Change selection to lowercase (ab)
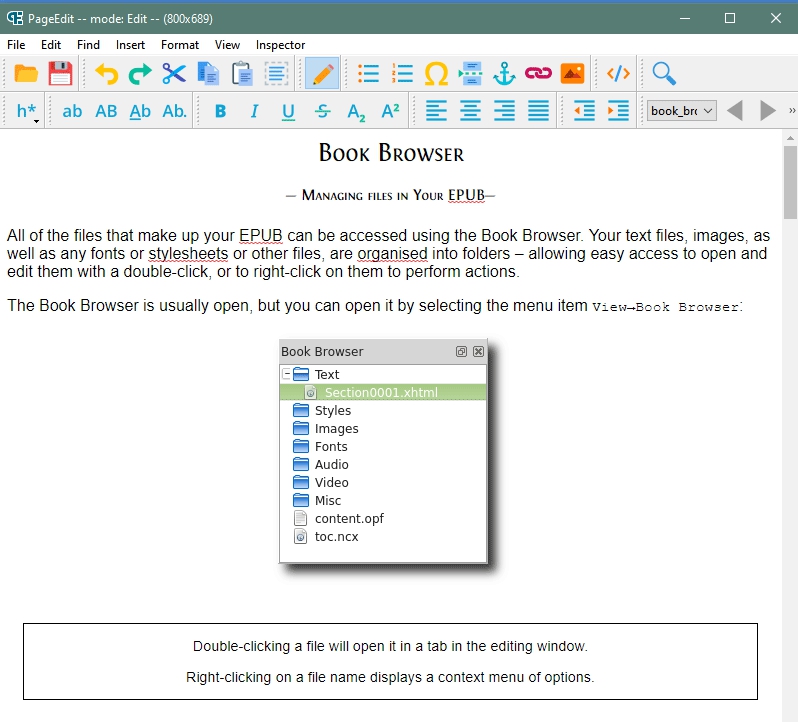The width and height of the screenshot is (798, 722). 72,111
